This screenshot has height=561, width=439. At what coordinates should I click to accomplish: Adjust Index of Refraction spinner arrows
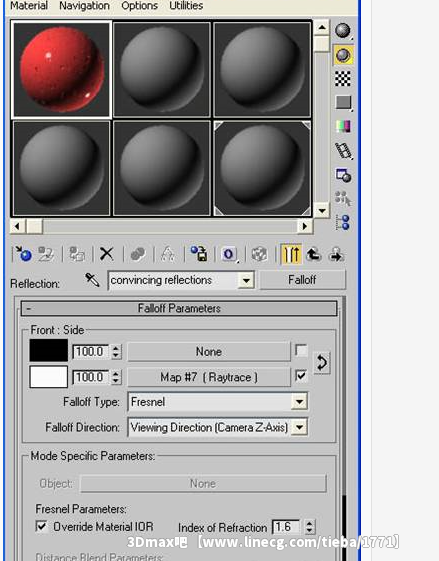coord(309,527)
